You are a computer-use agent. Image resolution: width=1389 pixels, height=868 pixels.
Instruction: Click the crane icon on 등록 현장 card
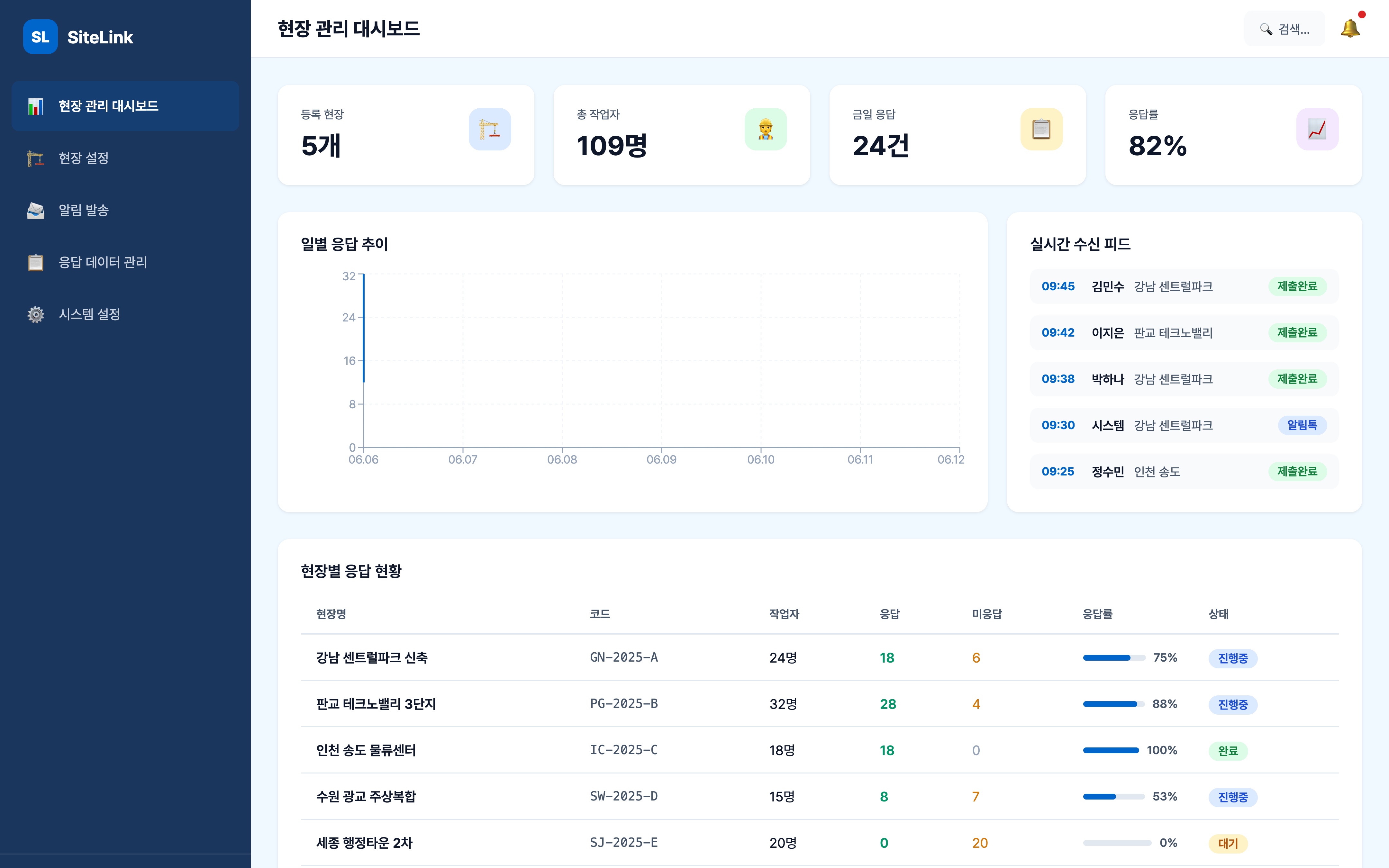pyautogui.click(x=490, y=129)
